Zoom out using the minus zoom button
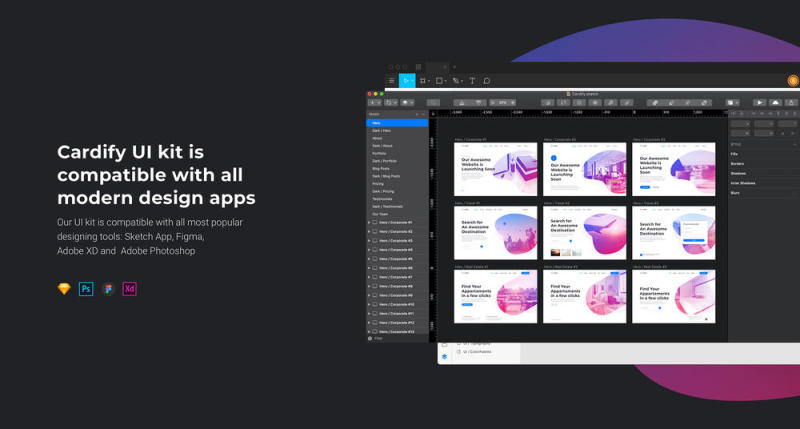The image size is (800, 429). 492,103
